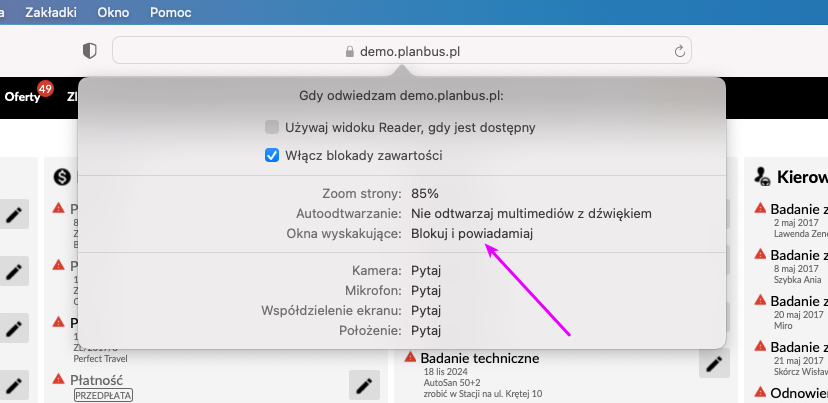Open the Oferty tab with the 49 badge
This screenshot has height=403, width=828.
coord(22,97)
